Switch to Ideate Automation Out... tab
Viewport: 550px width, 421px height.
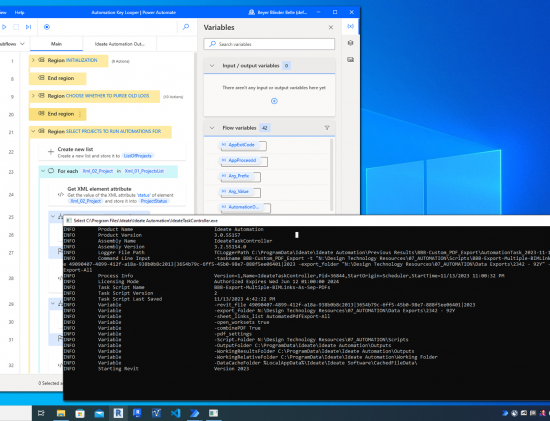coord(120,44)
